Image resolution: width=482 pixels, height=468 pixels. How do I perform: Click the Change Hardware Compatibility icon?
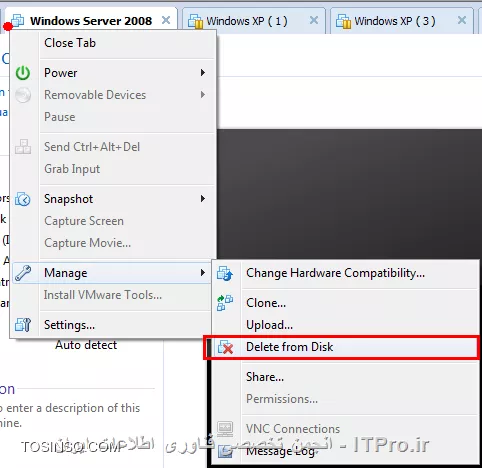(225, 273)
